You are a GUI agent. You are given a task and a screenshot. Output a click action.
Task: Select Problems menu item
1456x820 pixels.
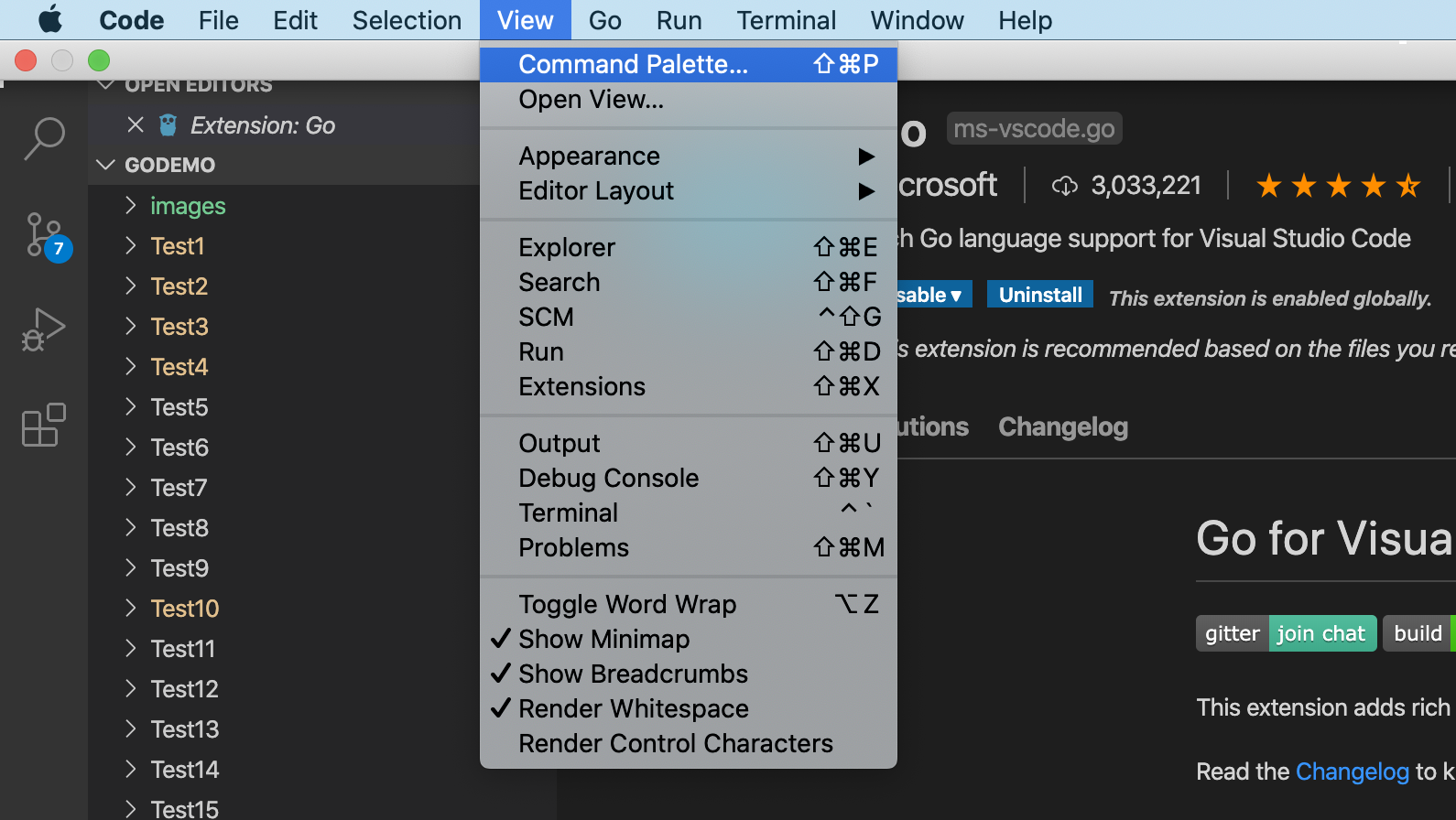689,547
